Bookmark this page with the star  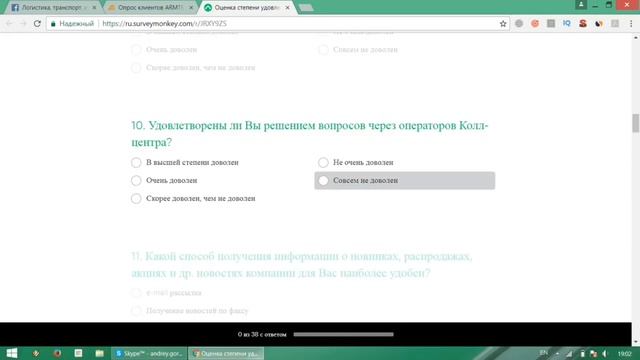pos(503,24)
